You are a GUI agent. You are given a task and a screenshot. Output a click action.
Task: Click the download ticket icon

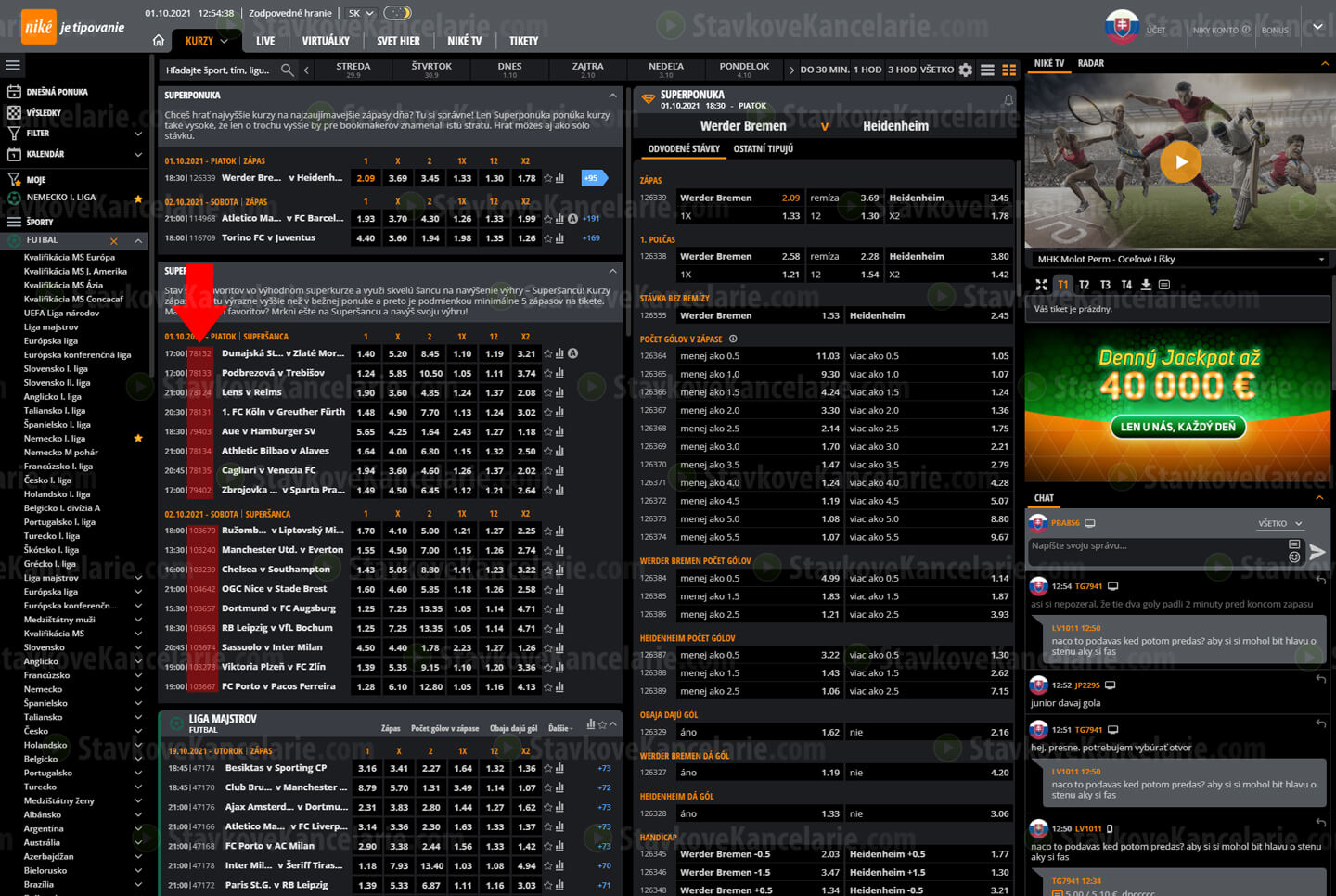point(1146,285)
